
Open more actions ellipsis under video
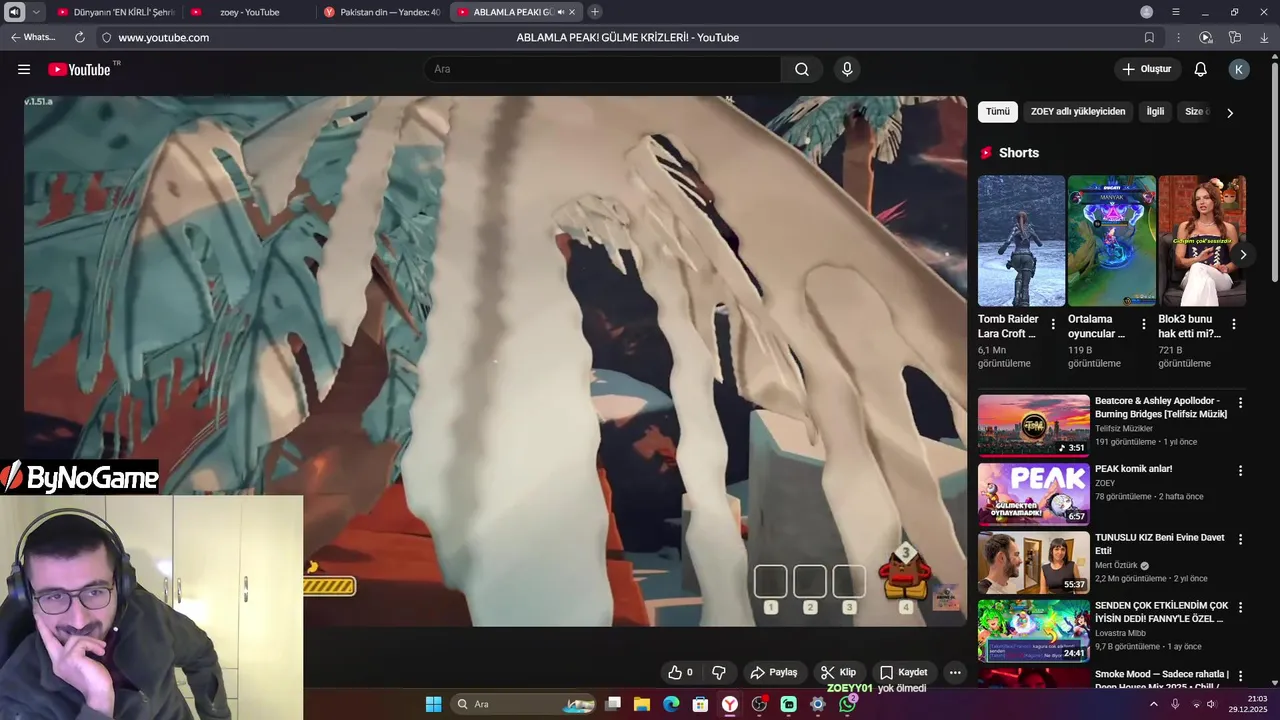(955, 672)
